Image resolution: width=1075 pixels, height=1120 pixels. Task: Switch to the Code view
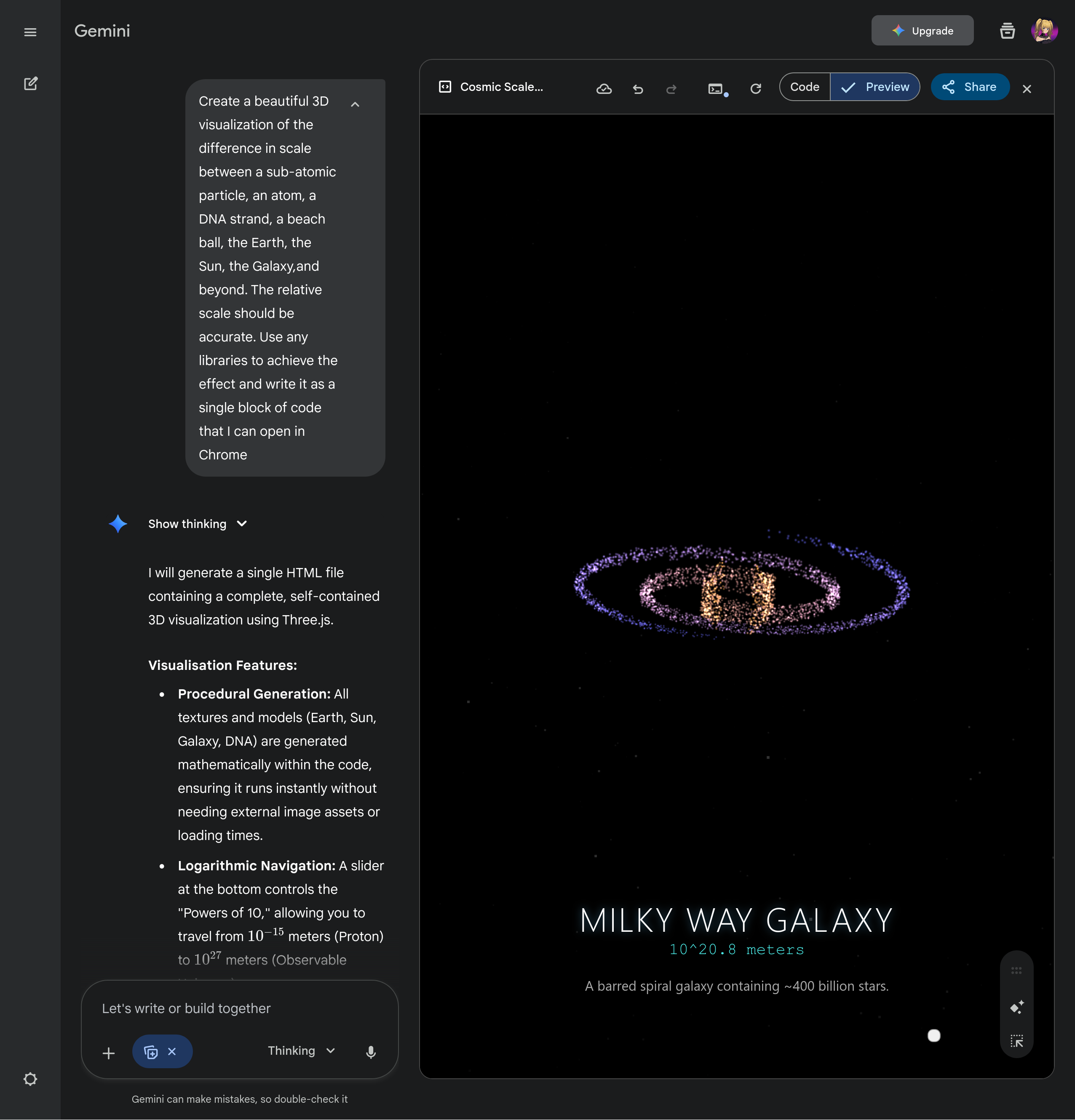(x=805, y=87)
